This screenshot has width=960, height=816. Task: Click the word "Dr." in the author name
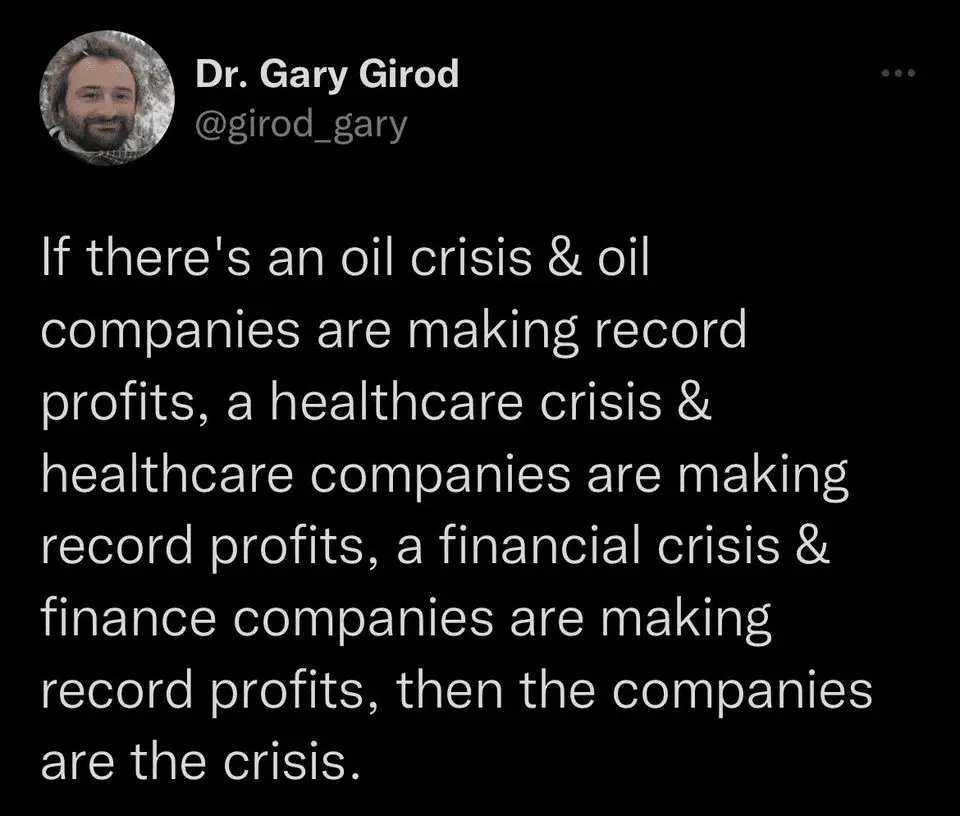(x=218, y=74)
